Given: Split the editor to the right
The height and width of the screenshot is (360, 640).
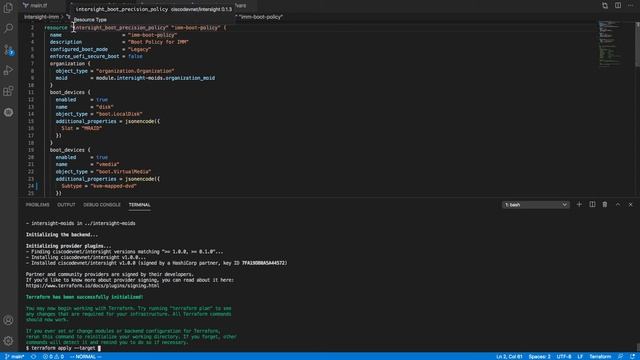Looking at the screenshot, I should 618,5.
